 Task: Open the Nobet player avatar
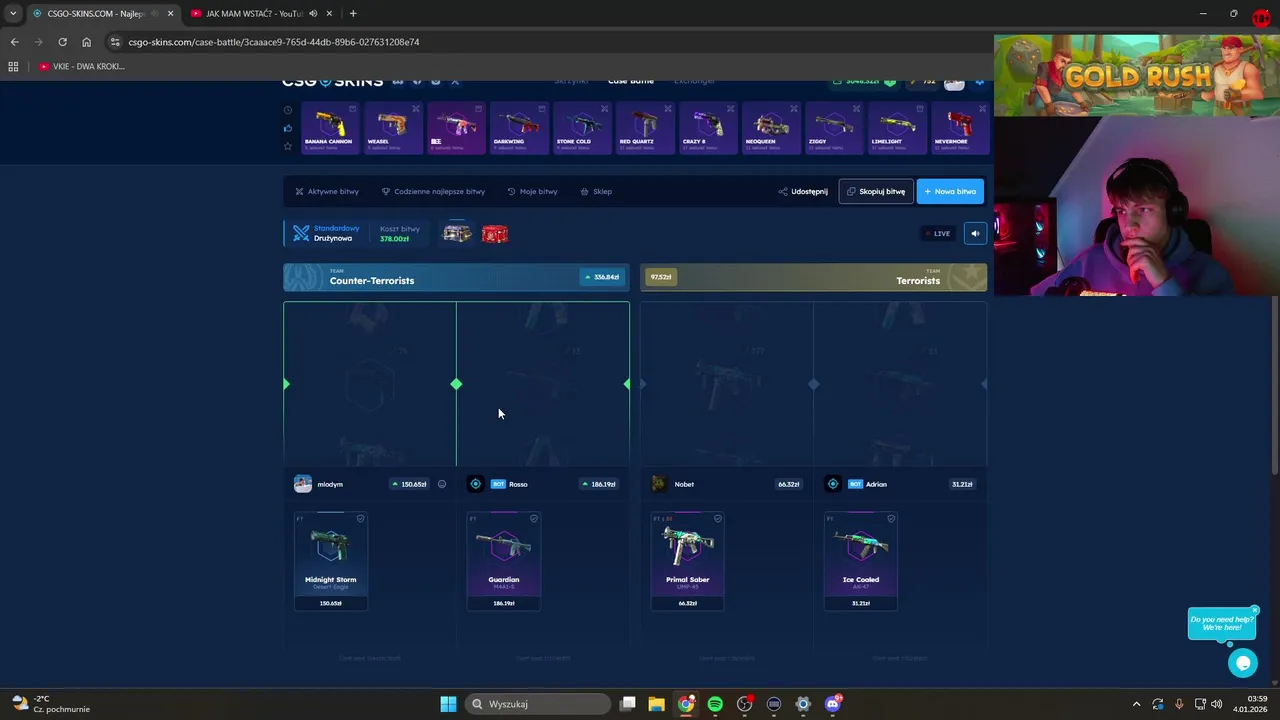[x=658, y=484]
